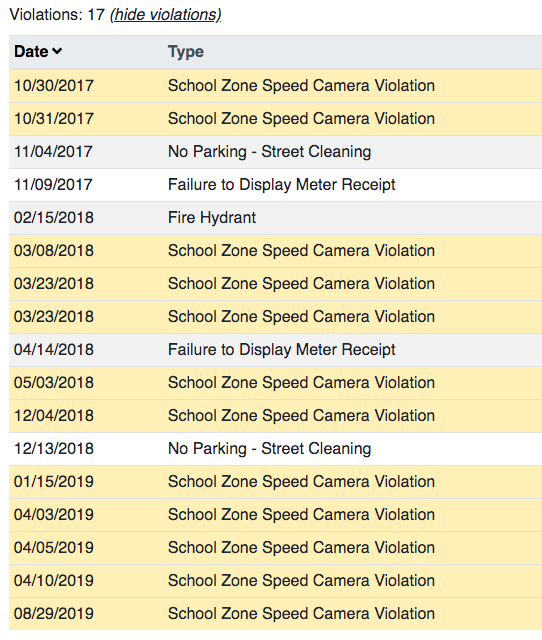This screenshot has width=542, height=640.
Task: Click the 03/08/2018 violation date
Action: (54, 251)
